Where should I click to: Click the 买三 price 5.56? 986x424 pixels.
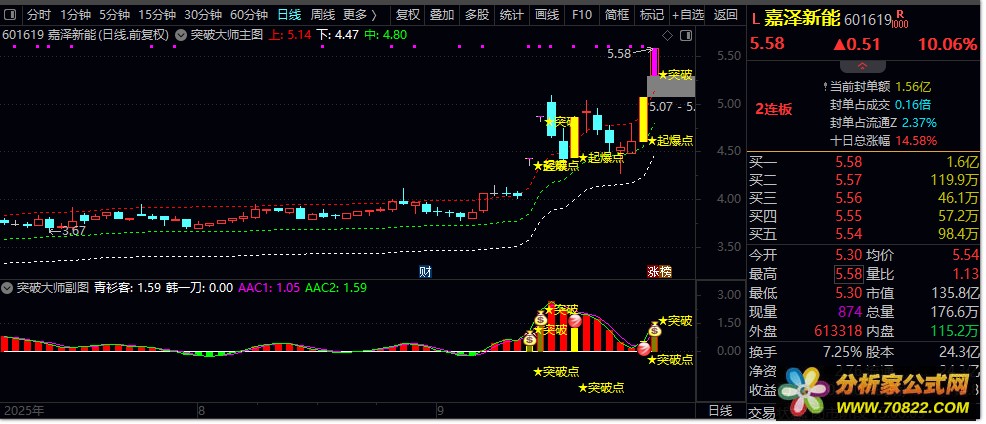click(848, 199)
